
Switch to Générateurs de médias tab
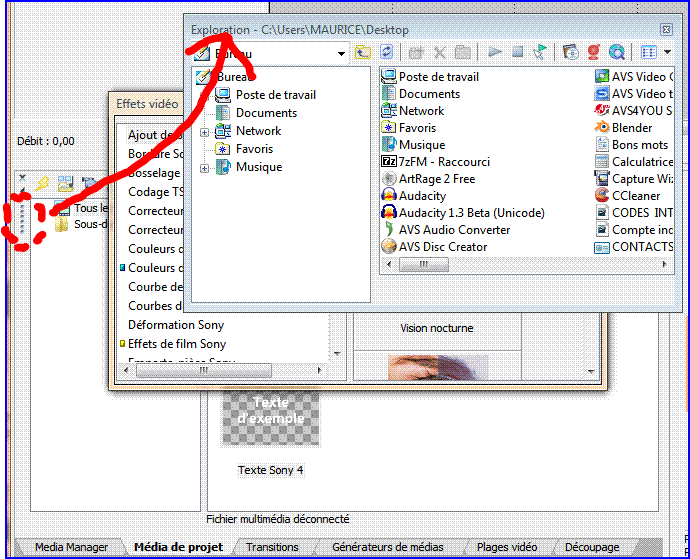click(388, 547)
